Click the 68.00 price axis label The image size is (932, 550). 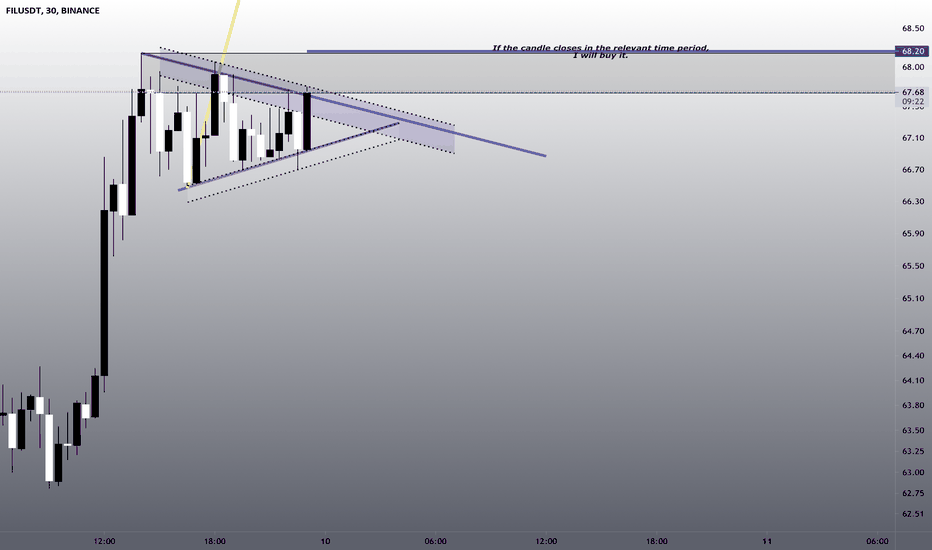912,67
